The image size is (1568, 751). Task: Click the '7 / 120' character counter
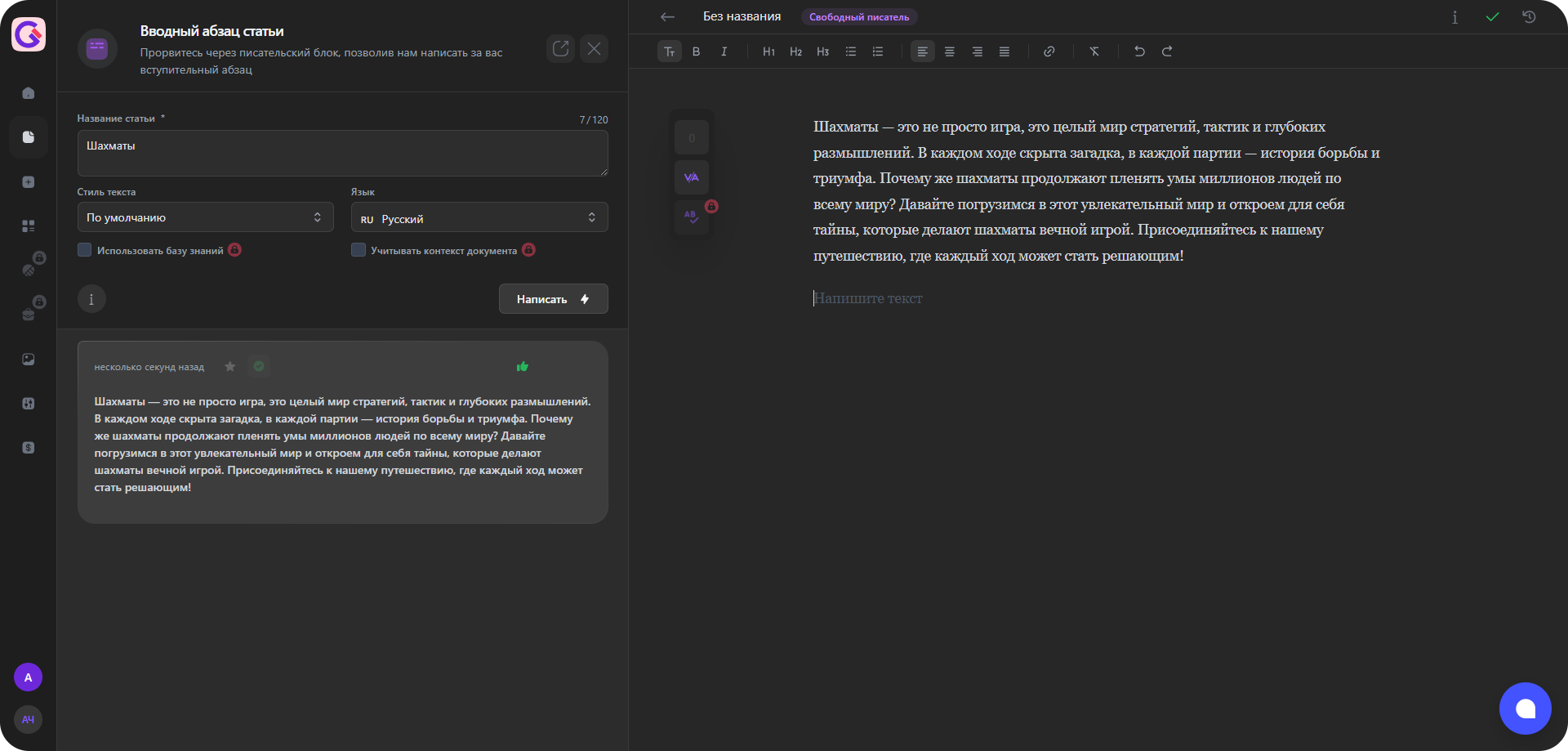(594, 119)
